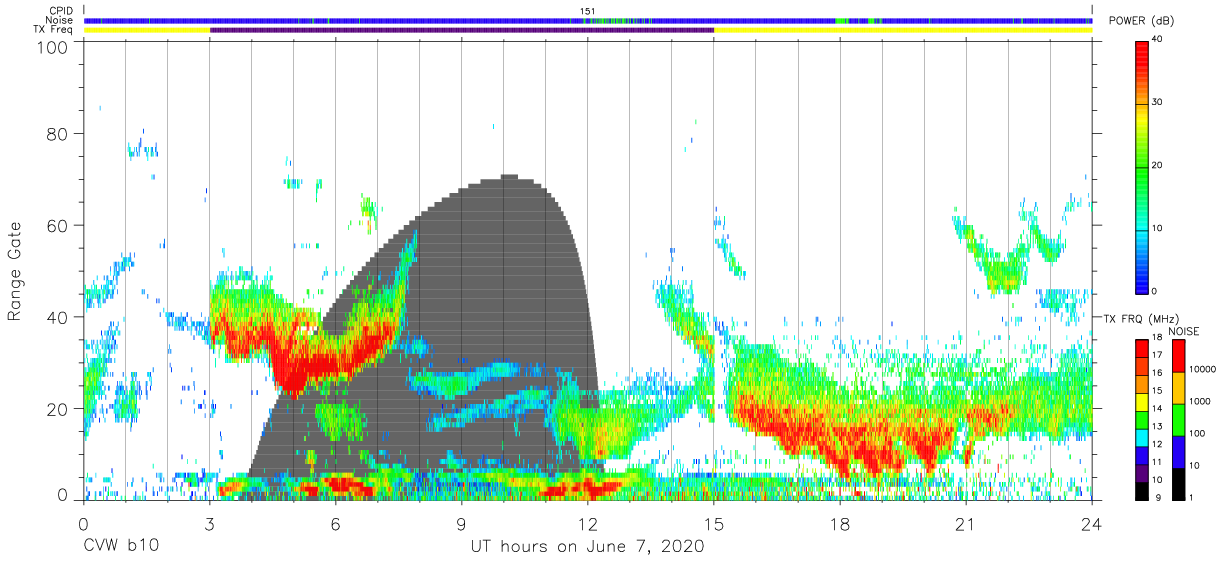Click the 40 tick on the power colorbar
Screen dimensions: 1228x567
tap(1157, 40)
